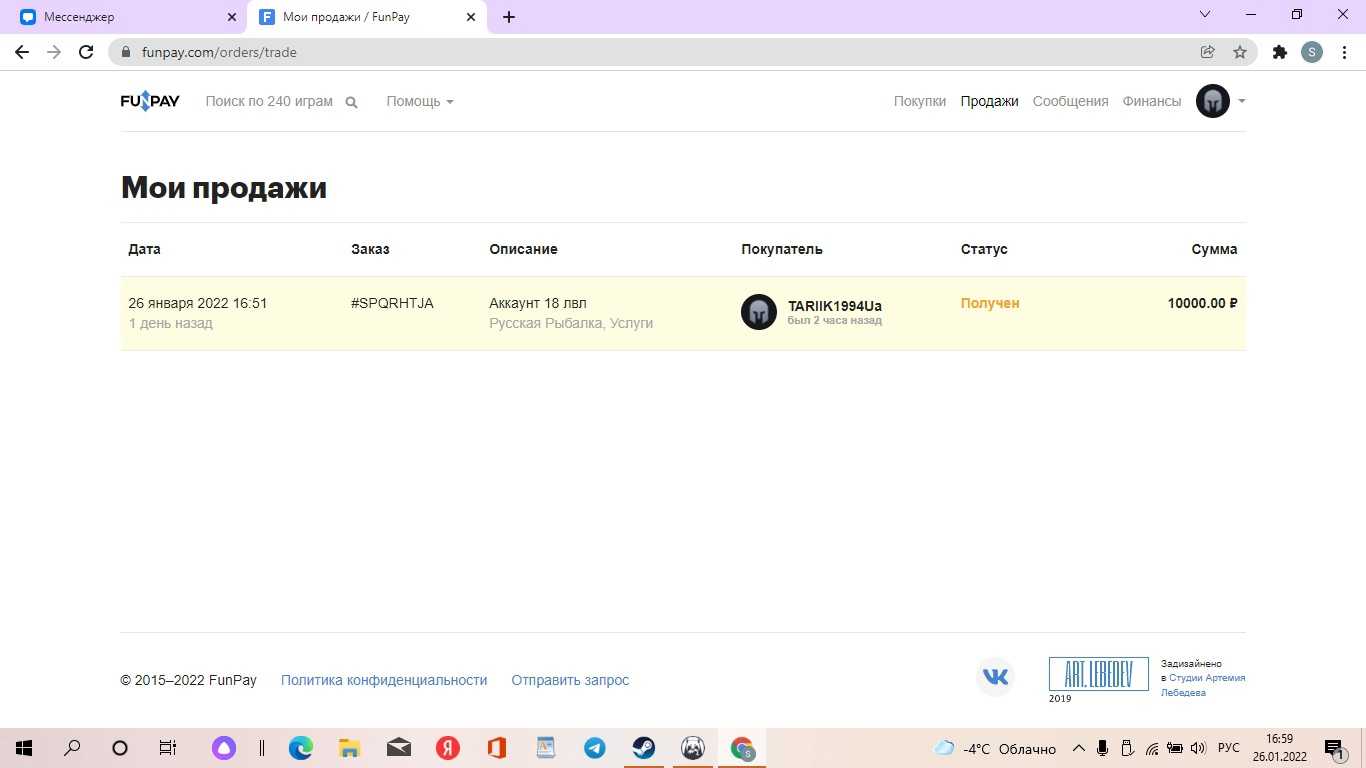This screenshot has height=768, width=1366.
Task: Open Политика конфиденциальности link
Action: point(384,680)
